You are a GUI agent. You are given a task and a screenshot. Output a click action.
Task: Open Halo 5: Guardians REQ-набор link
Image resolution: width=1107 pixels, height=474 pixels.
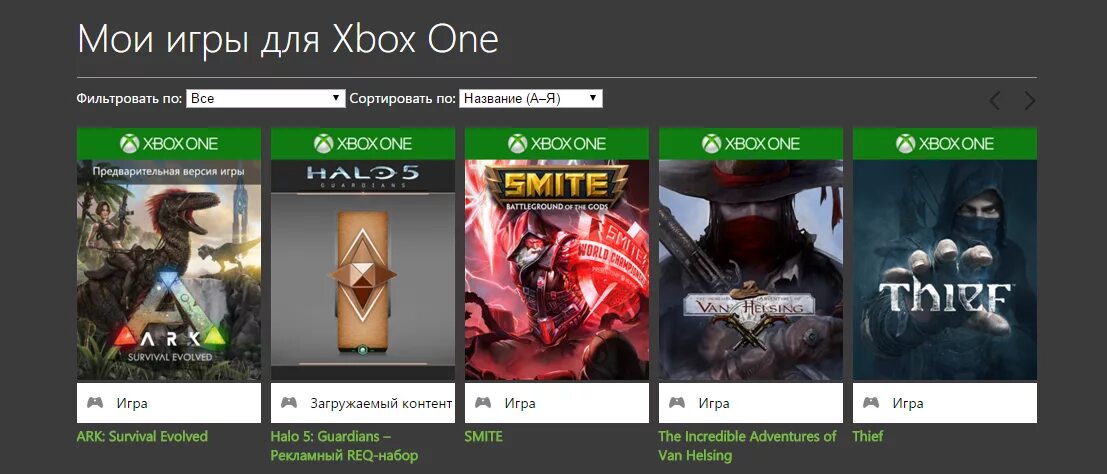(x=344, y=445)
